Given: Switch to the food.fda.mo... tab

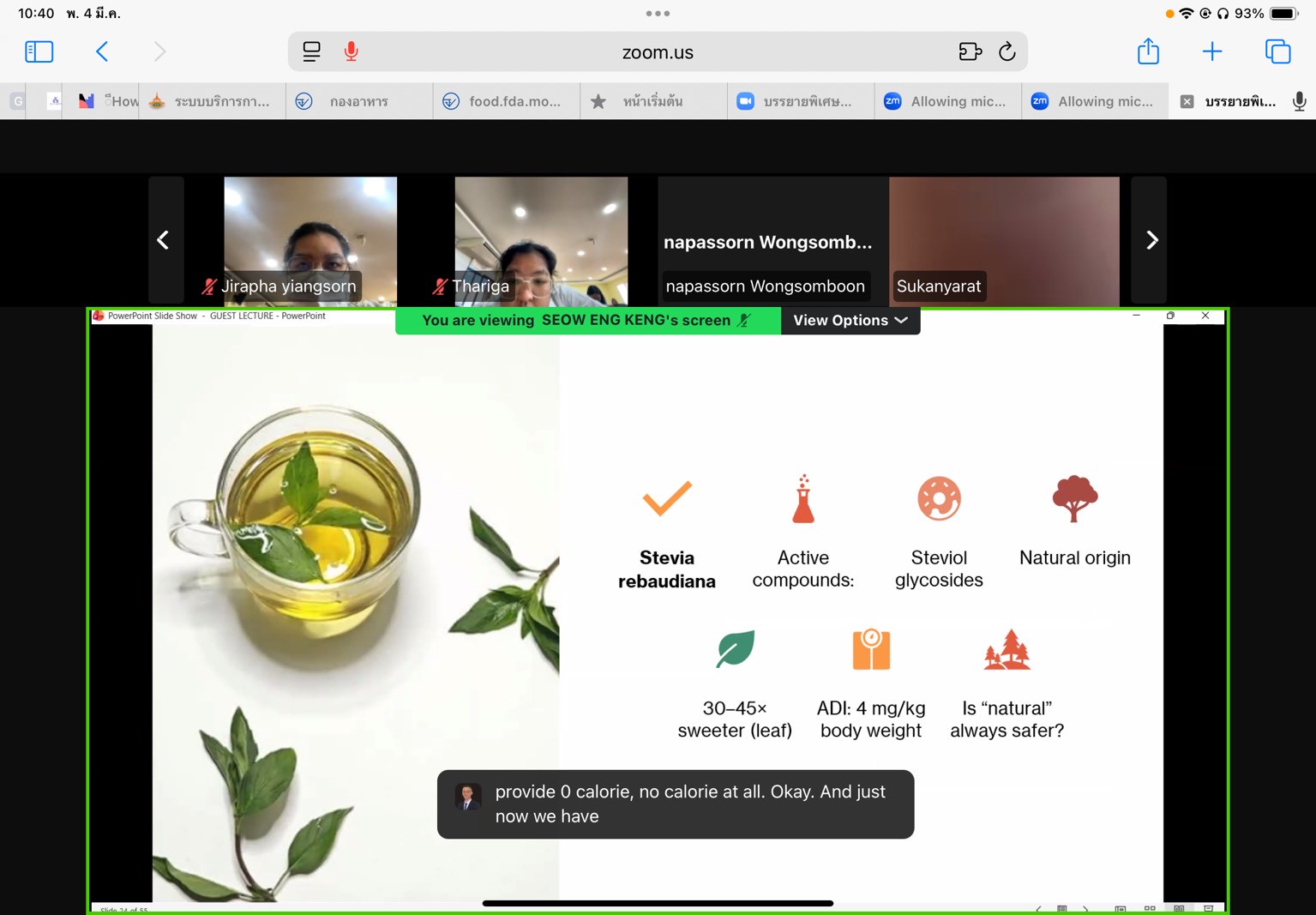Looking at the screenshot, I should click(506, 101).
